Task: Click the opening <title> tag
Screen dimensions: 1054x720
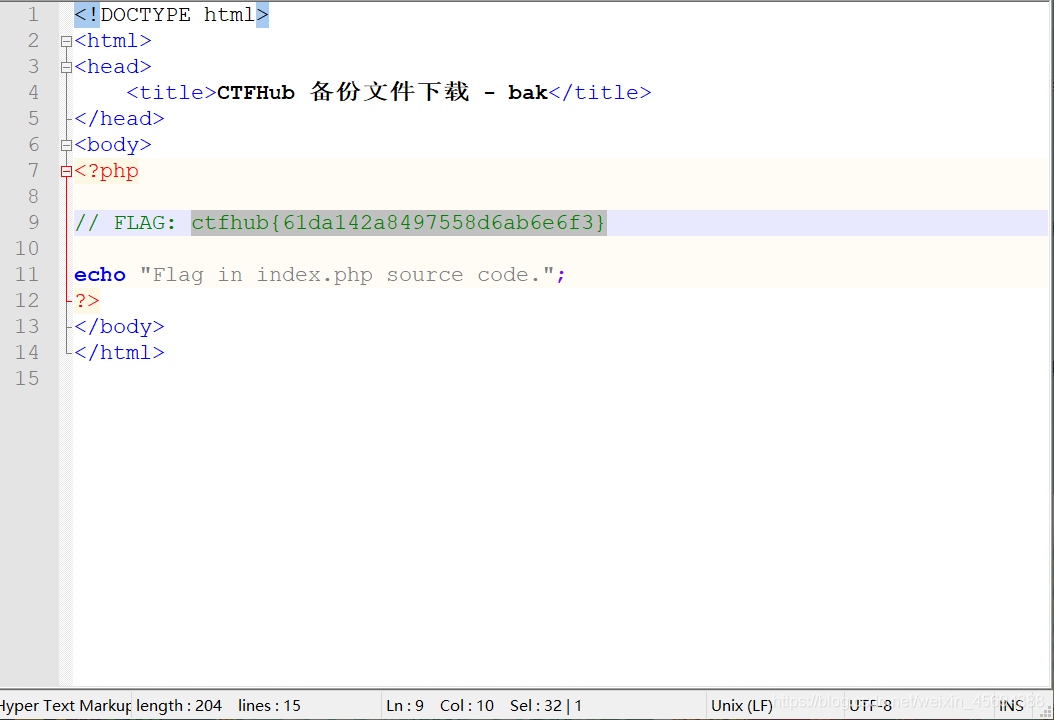Action: coord(171,93)
